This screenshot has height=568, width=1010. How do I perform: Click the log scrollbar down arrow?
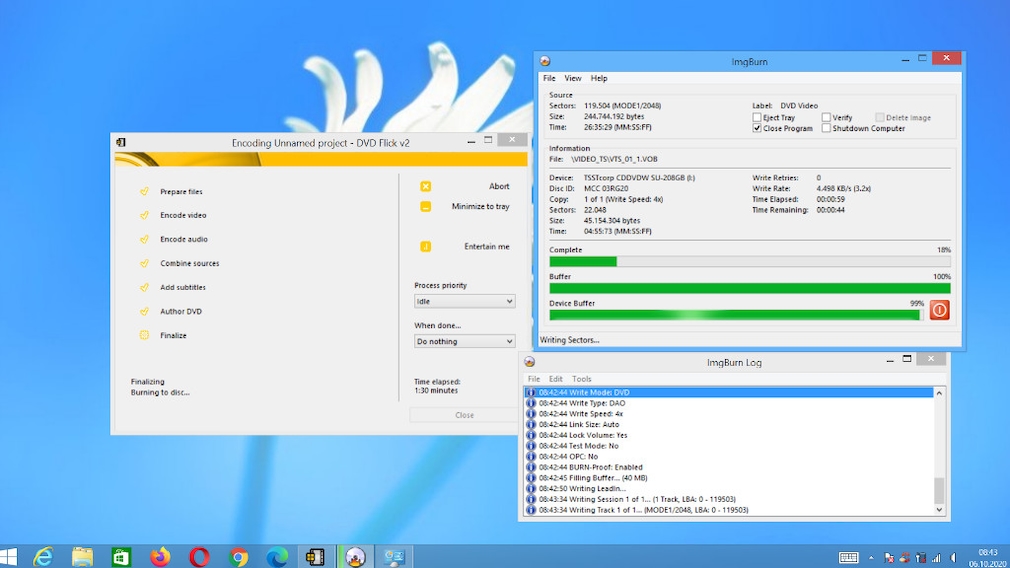[939, 509]
